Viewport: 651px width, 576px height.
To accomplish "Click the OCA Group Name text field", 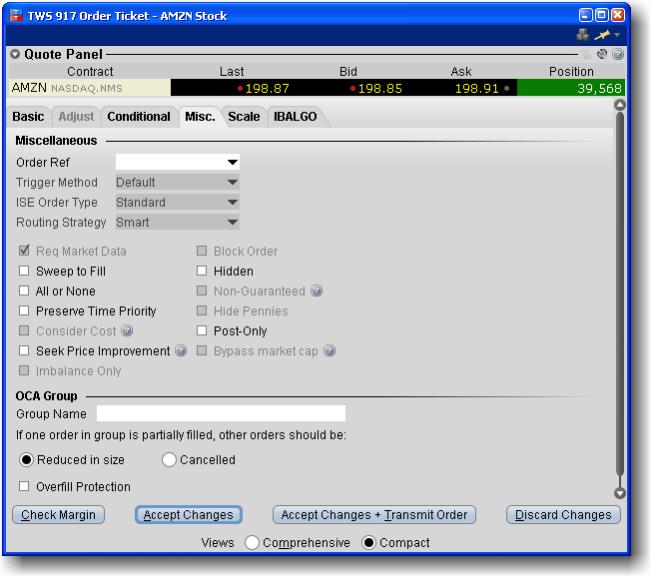I will (220, 413).
